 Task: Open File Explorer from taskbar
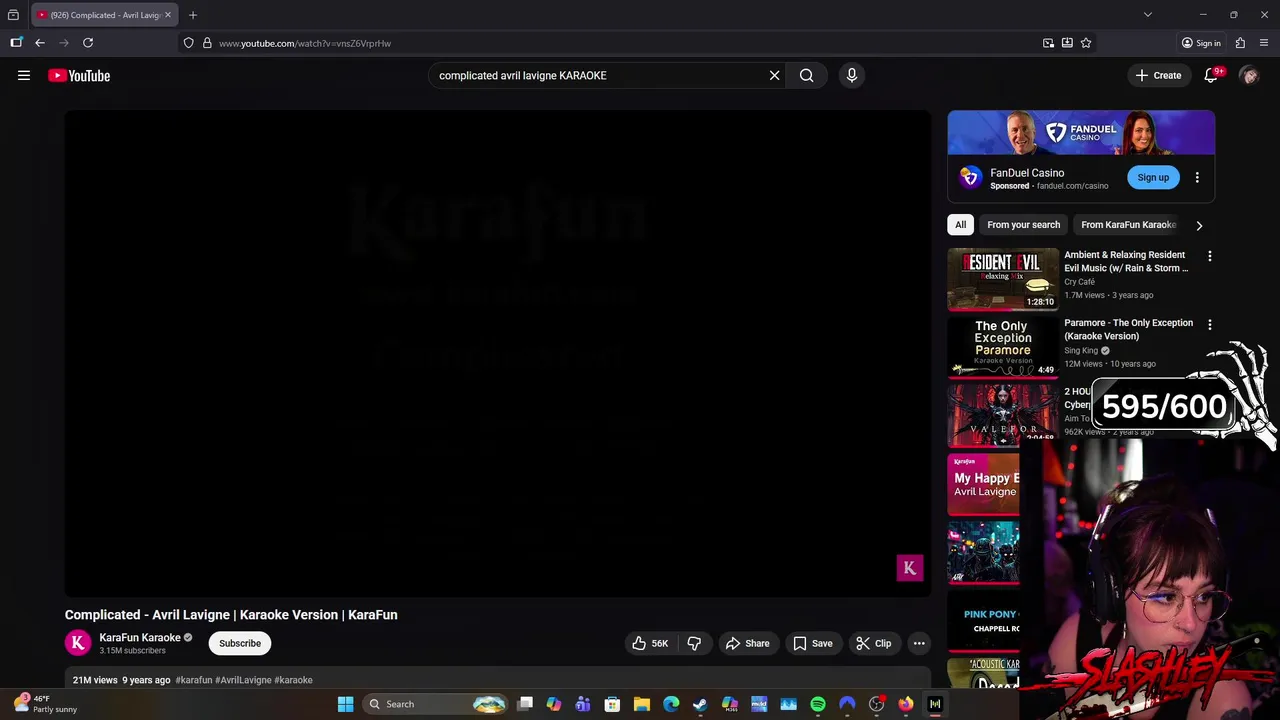(x=642, y=704)
